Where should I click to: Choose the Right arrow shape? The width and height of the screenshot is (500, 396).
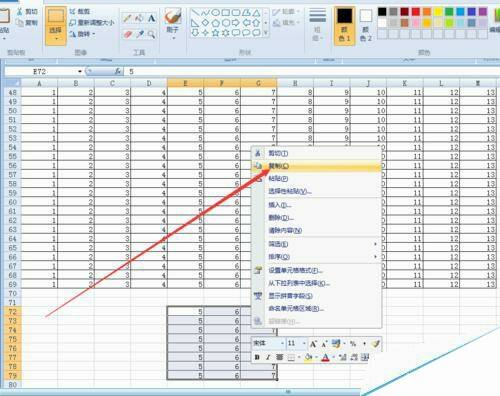click(236, 23)
